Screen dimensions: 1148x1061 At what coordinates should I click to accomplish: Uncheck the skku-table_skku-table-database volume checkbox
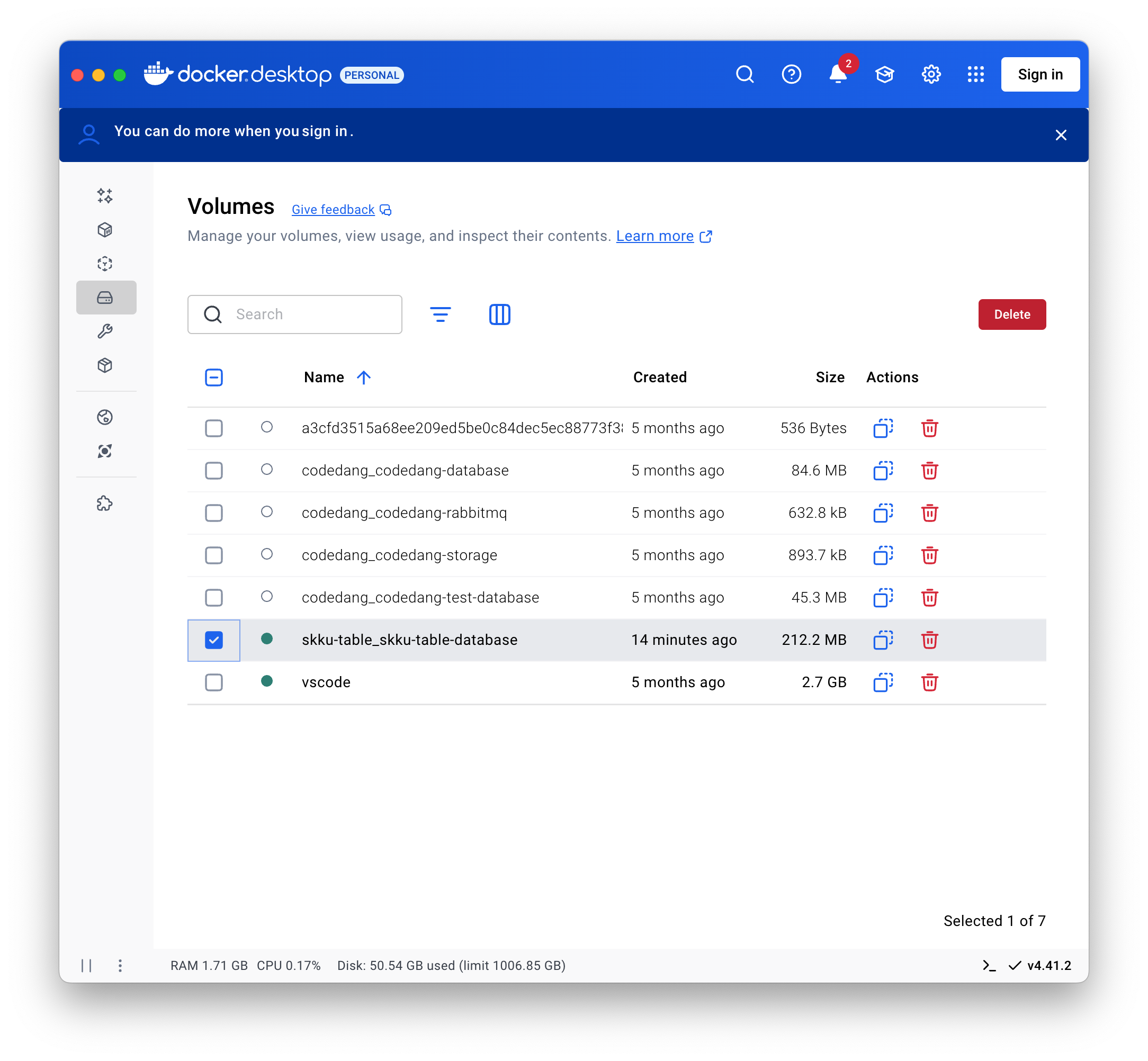(213, 640)
